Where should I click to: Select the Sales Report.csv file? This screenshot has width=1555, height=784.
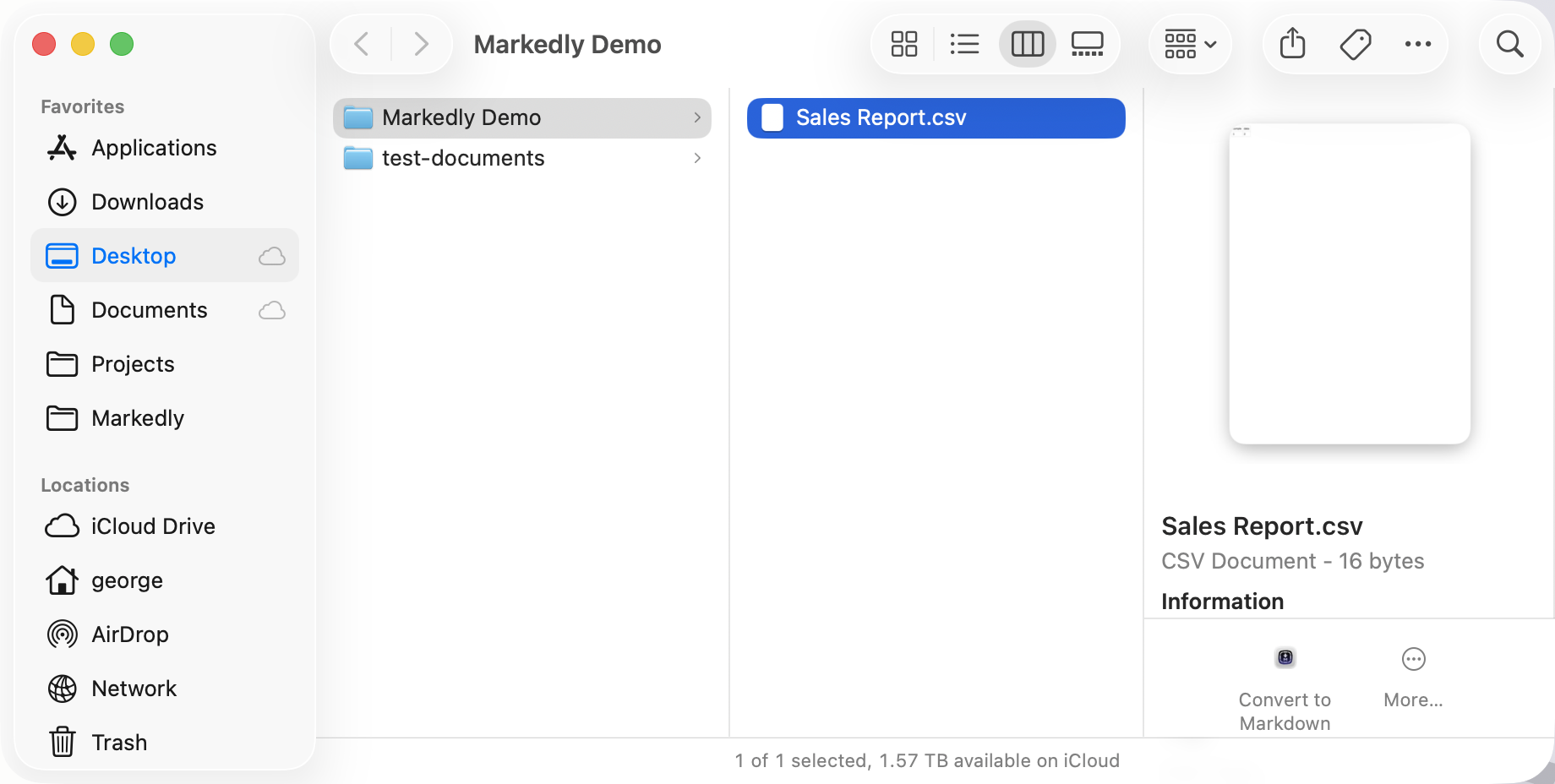[x=936, y=117]
